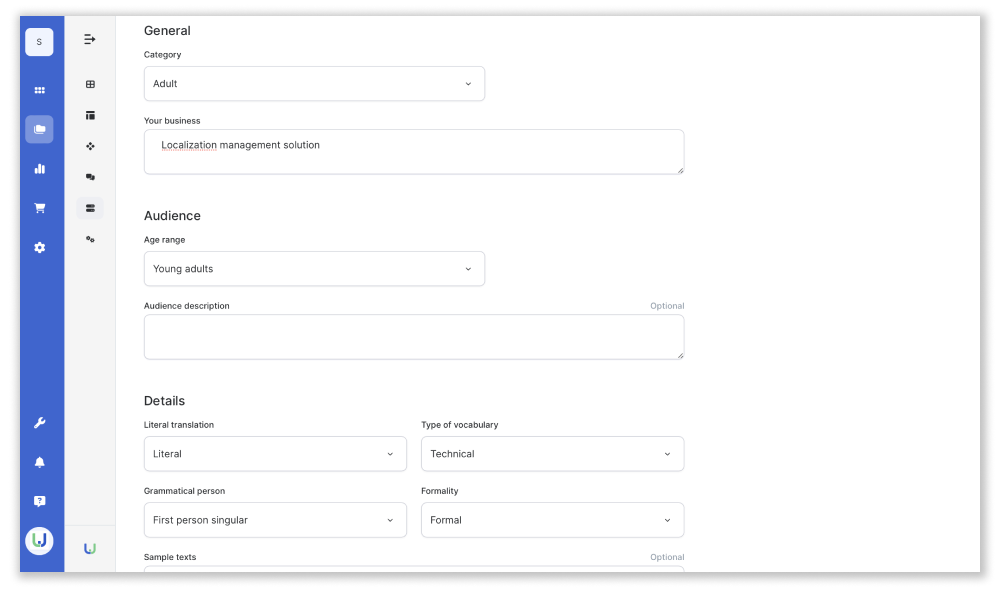This screenshot has height=589, width=1000.
Task: Open the workspace switcher 'S' avatar
Action: pos(39,42)
